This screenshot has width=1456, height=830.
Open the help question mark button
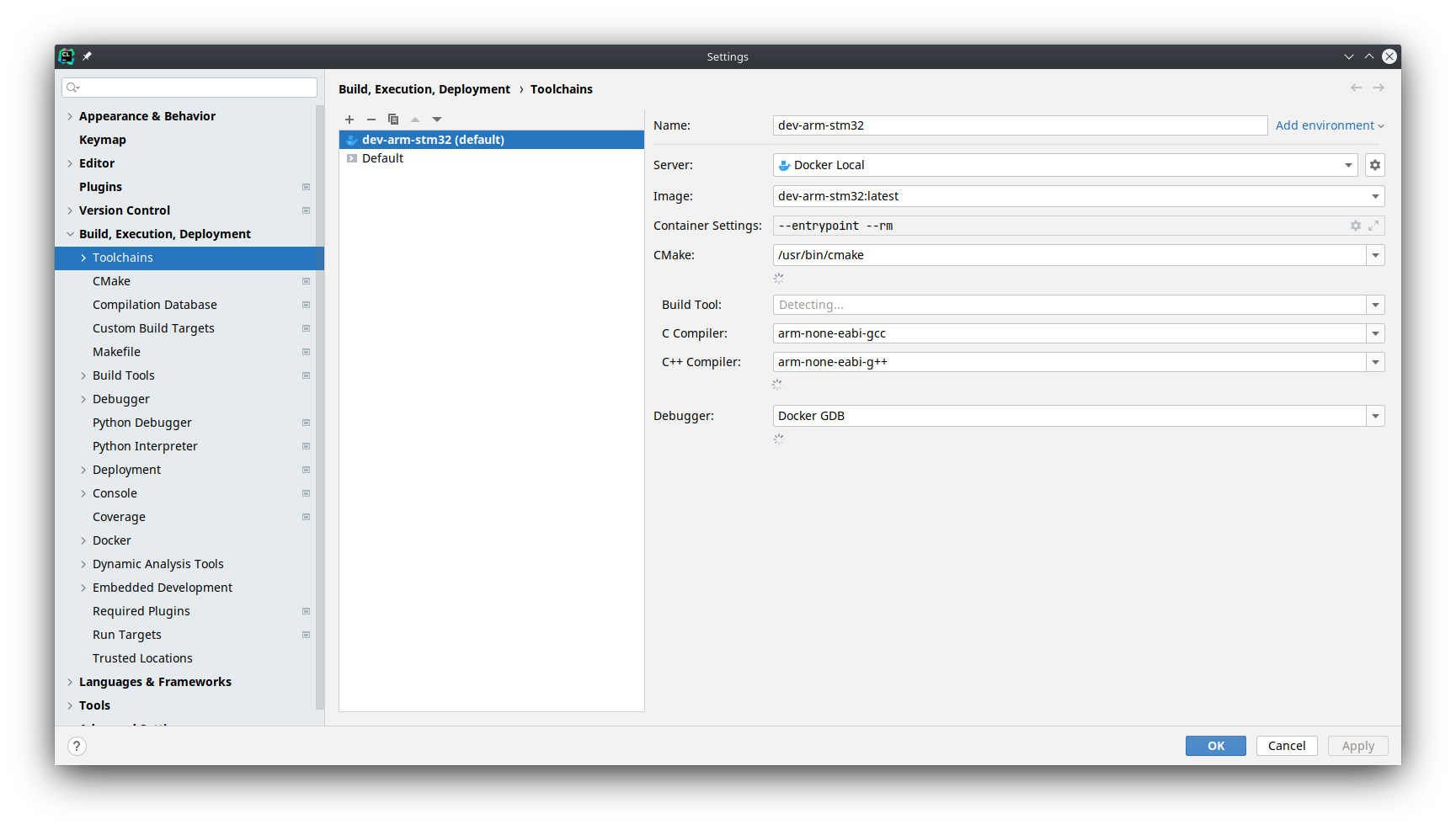click(x=77, y=746)
